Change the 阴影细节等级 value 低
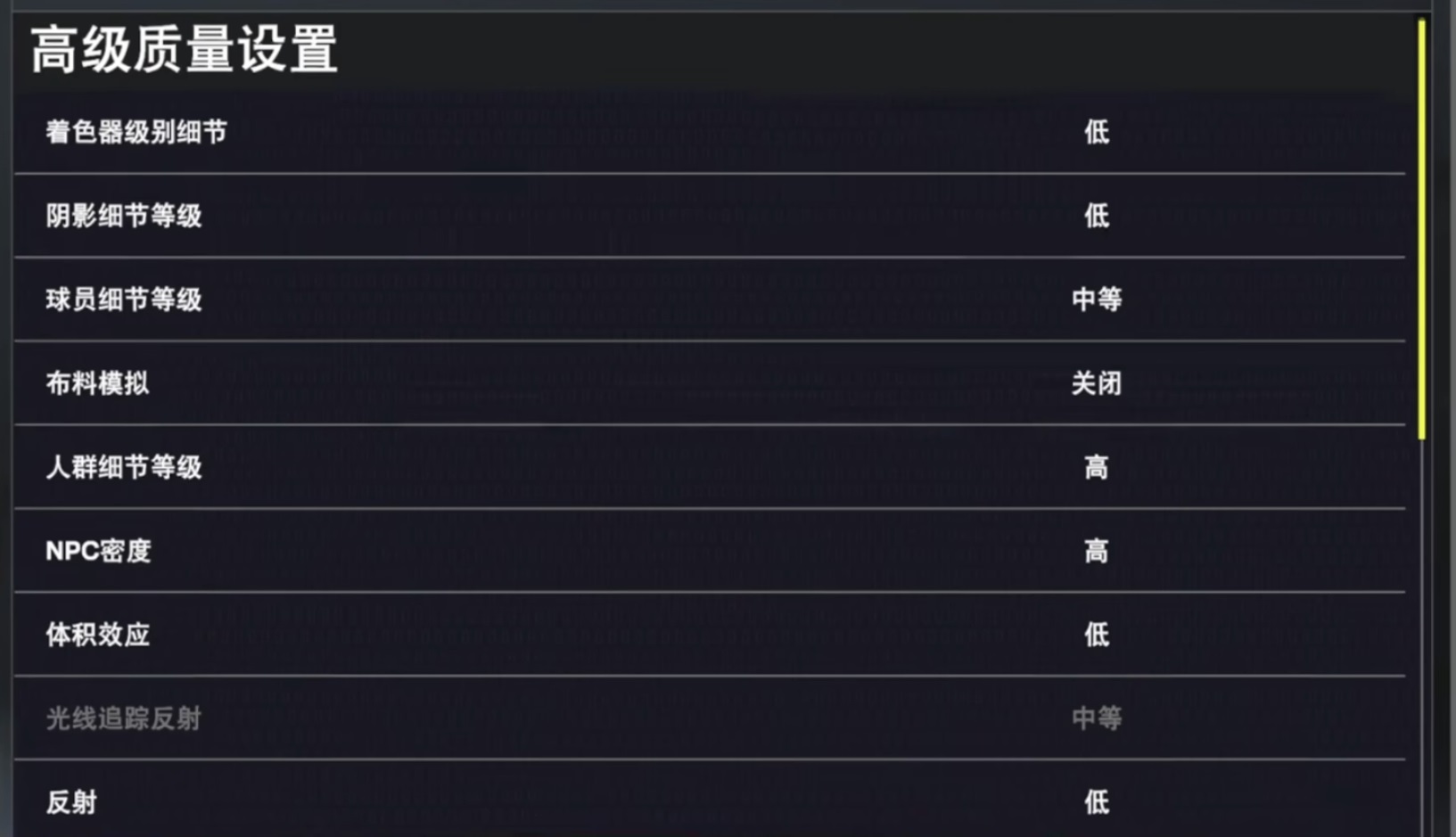 [1096, 216]
